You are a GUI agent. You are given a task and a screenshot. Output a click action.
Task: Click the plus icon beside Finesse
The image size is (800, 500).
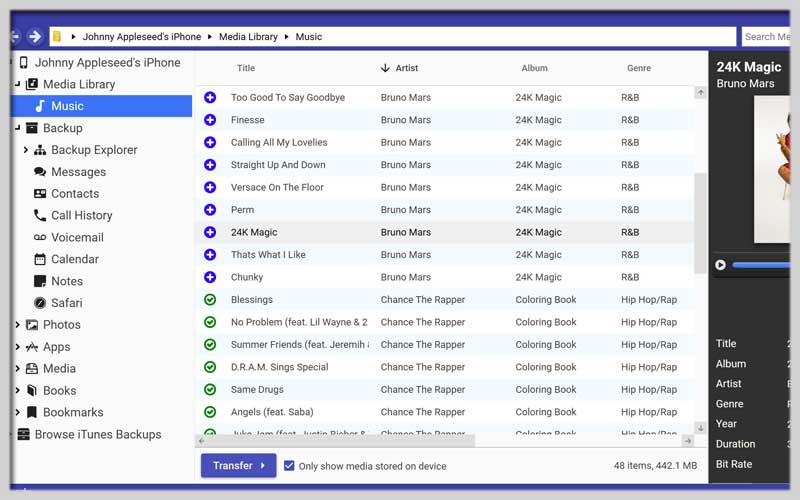pyautogui.click(x=210, y=120)
